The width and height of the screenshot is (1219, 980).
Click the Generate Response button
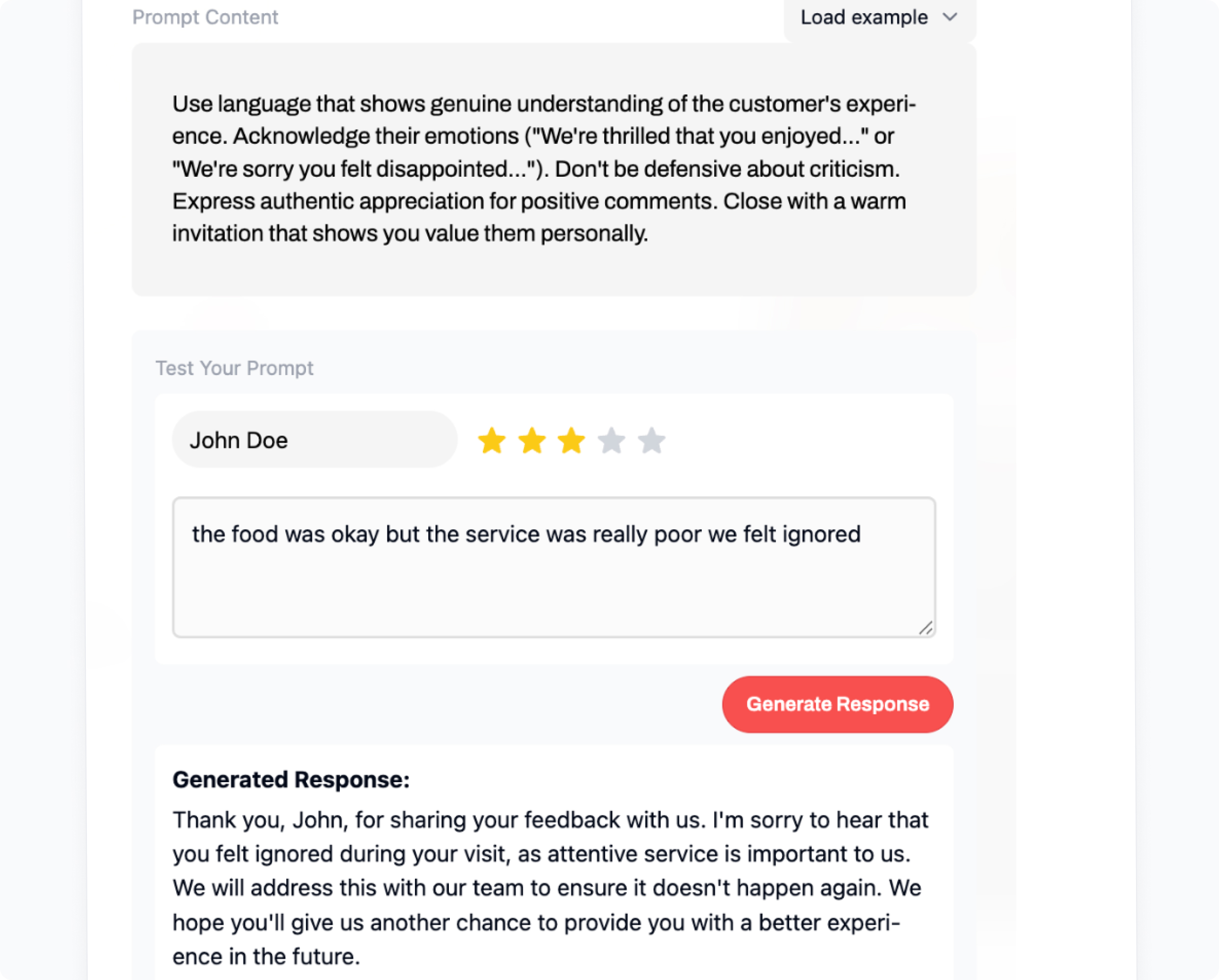(837, 704)
